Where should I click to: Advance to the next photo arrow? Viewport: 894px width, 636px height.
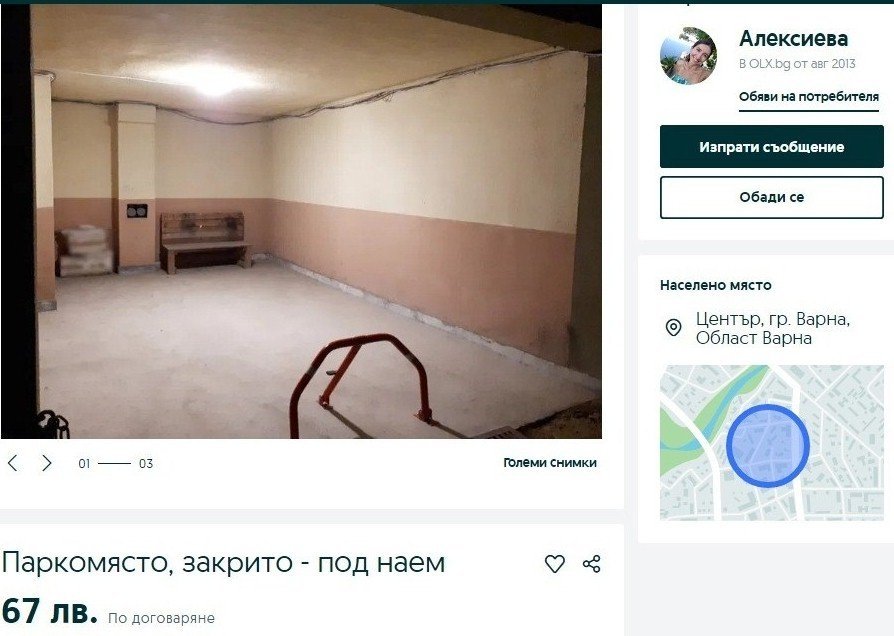[47, 463]
